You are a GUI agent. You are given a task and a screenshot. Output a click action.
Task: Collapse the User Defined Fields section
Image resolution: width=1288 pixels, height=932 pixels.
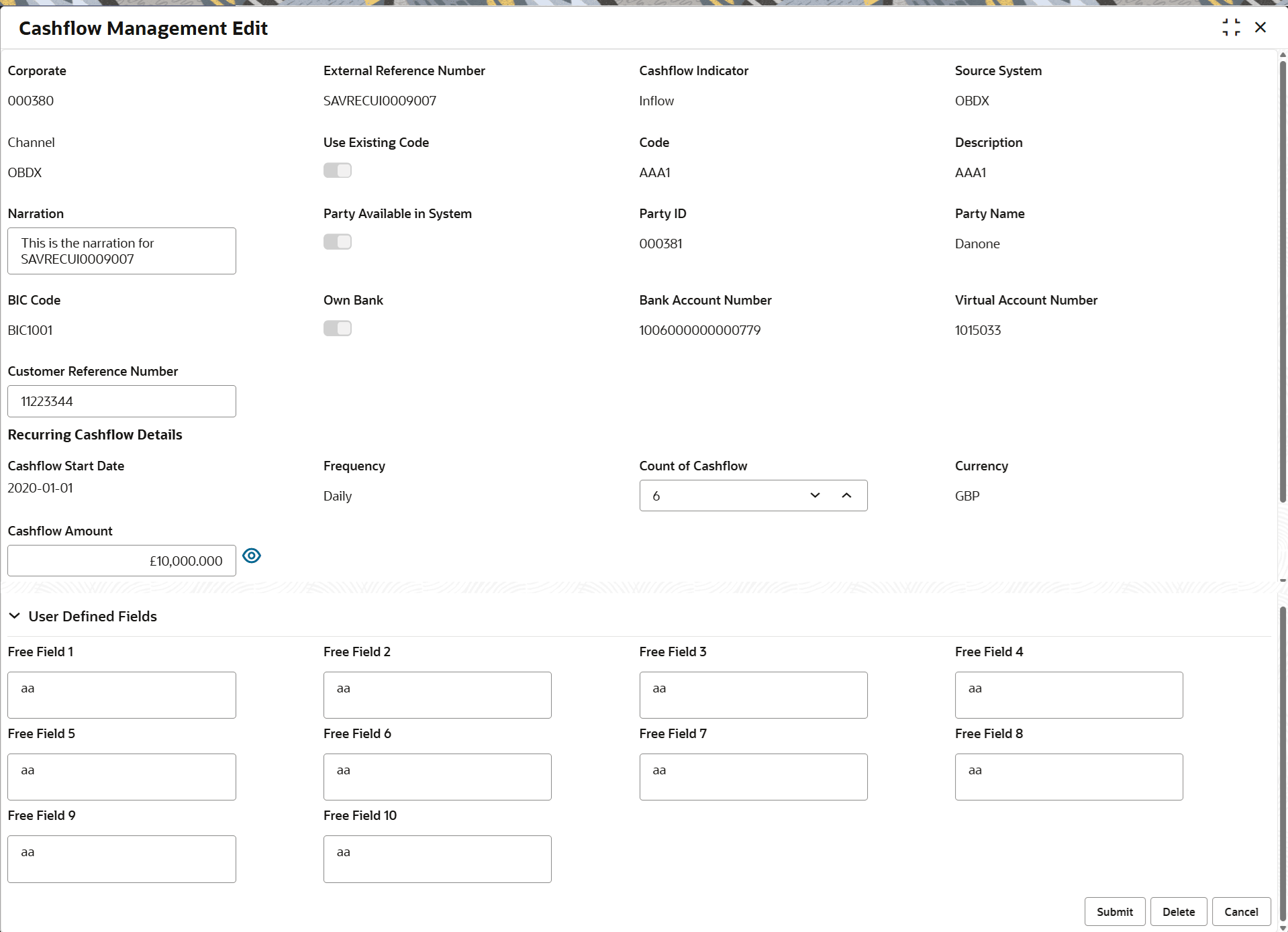[x=14, y=616]
